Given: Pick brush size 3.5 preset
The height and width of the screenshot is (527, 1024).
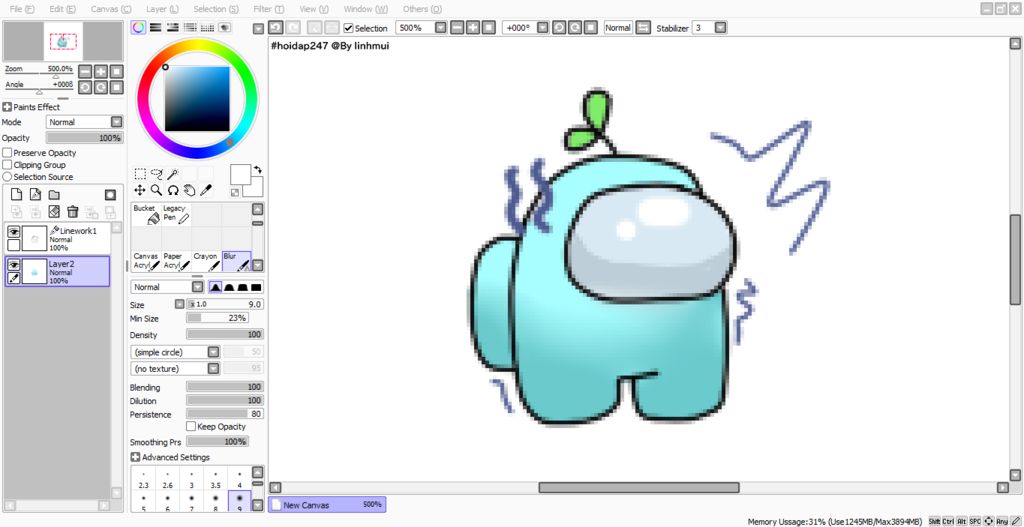Looking at the screenshot, I should [x=216, y=479].
